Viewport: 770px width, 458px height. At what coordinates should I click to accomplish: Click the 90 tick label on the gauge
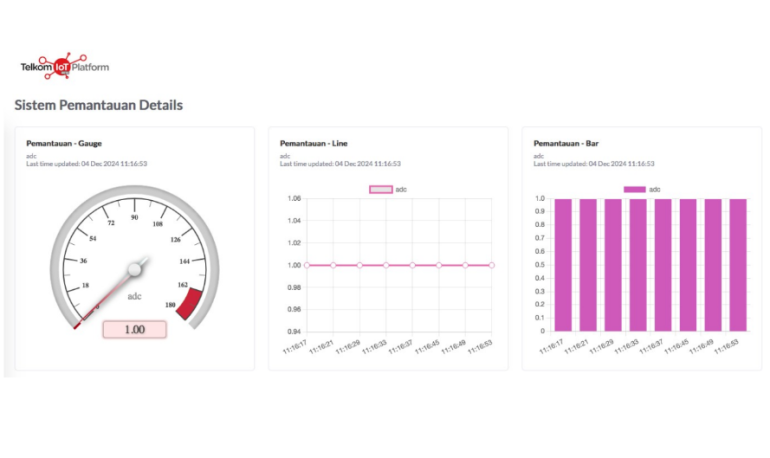tap(135, 217)
